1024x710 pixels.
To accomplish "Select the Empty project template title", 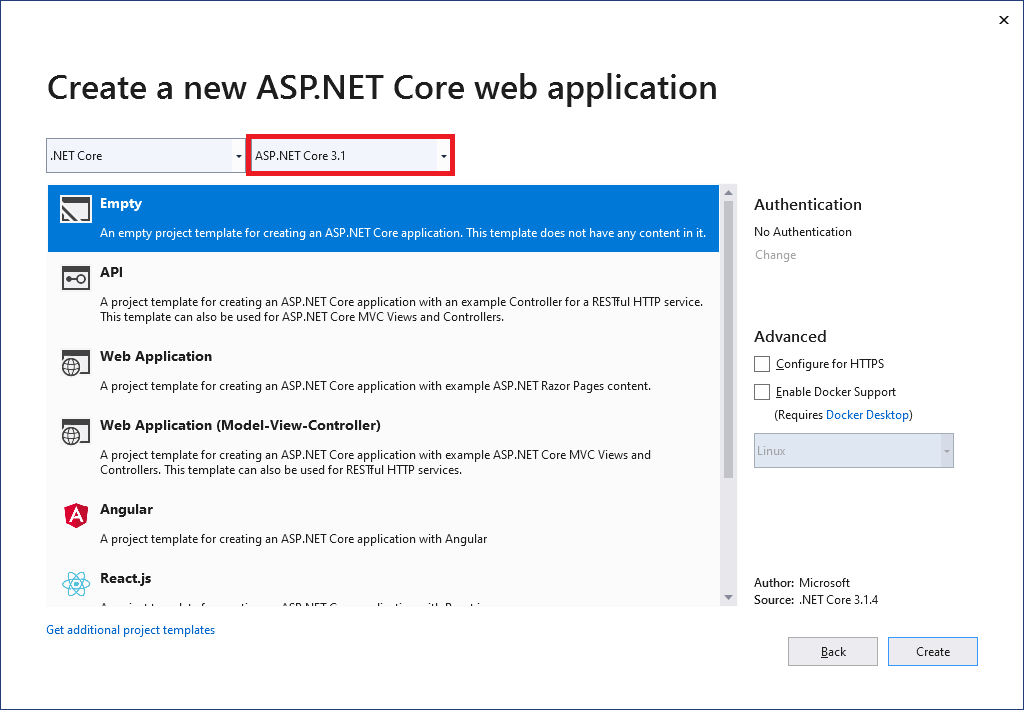I will [x=121, y=203].
